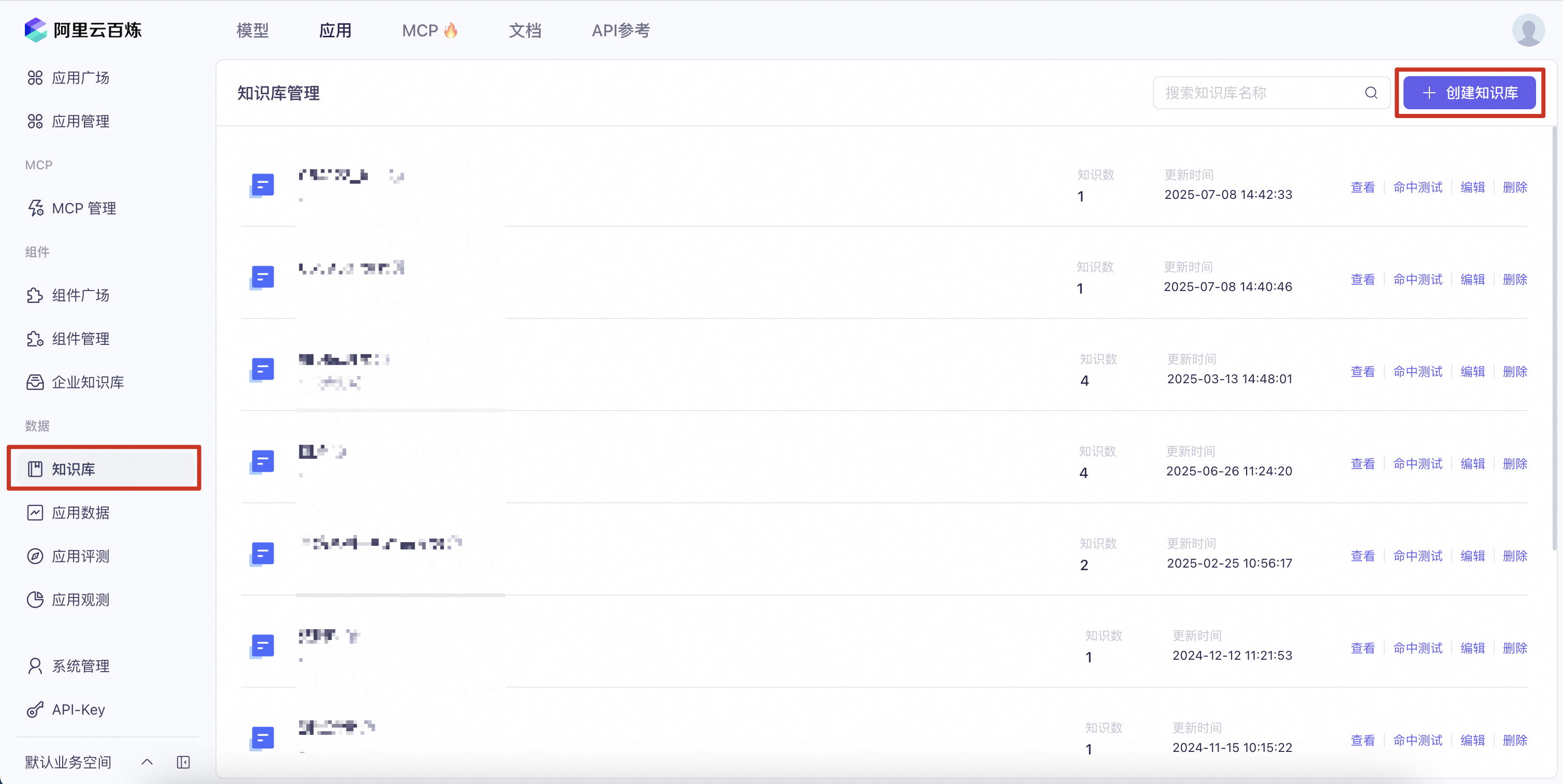Click the API-Key key icon

pyautogui.click(x=35, y=709)
